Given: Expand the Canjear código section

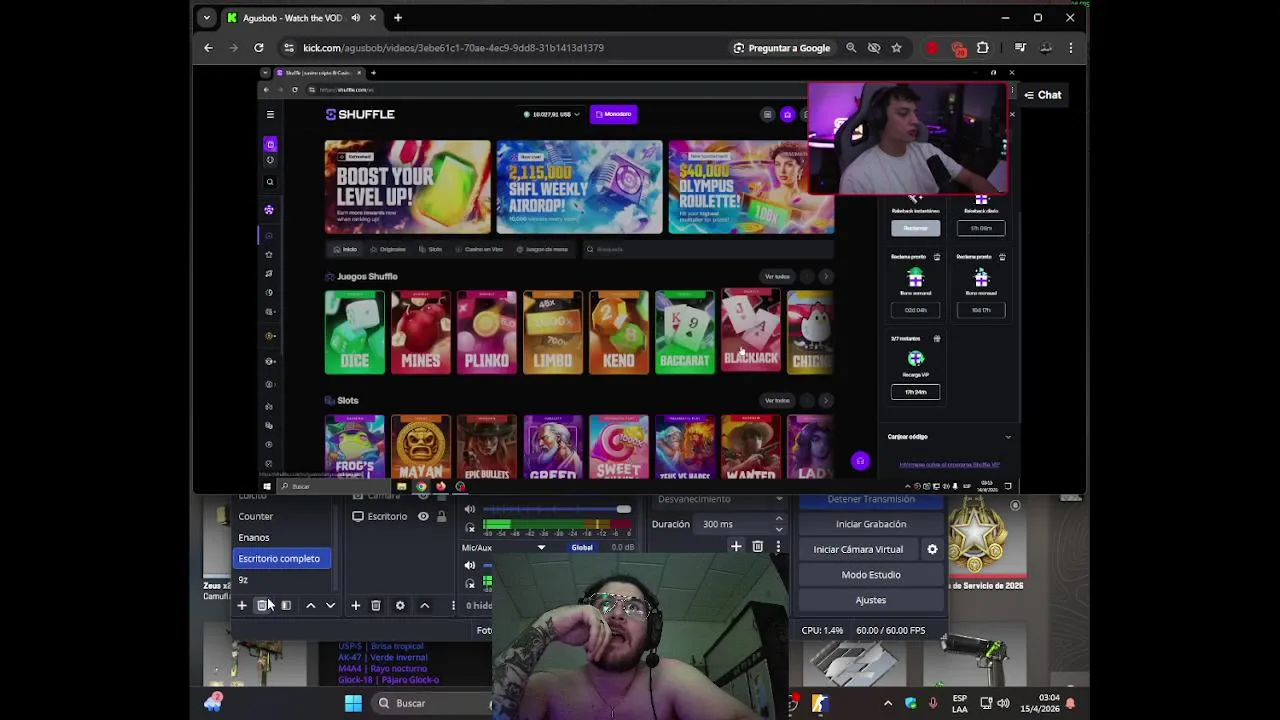Looking at the screenshot, I should [x=949, y=437].
